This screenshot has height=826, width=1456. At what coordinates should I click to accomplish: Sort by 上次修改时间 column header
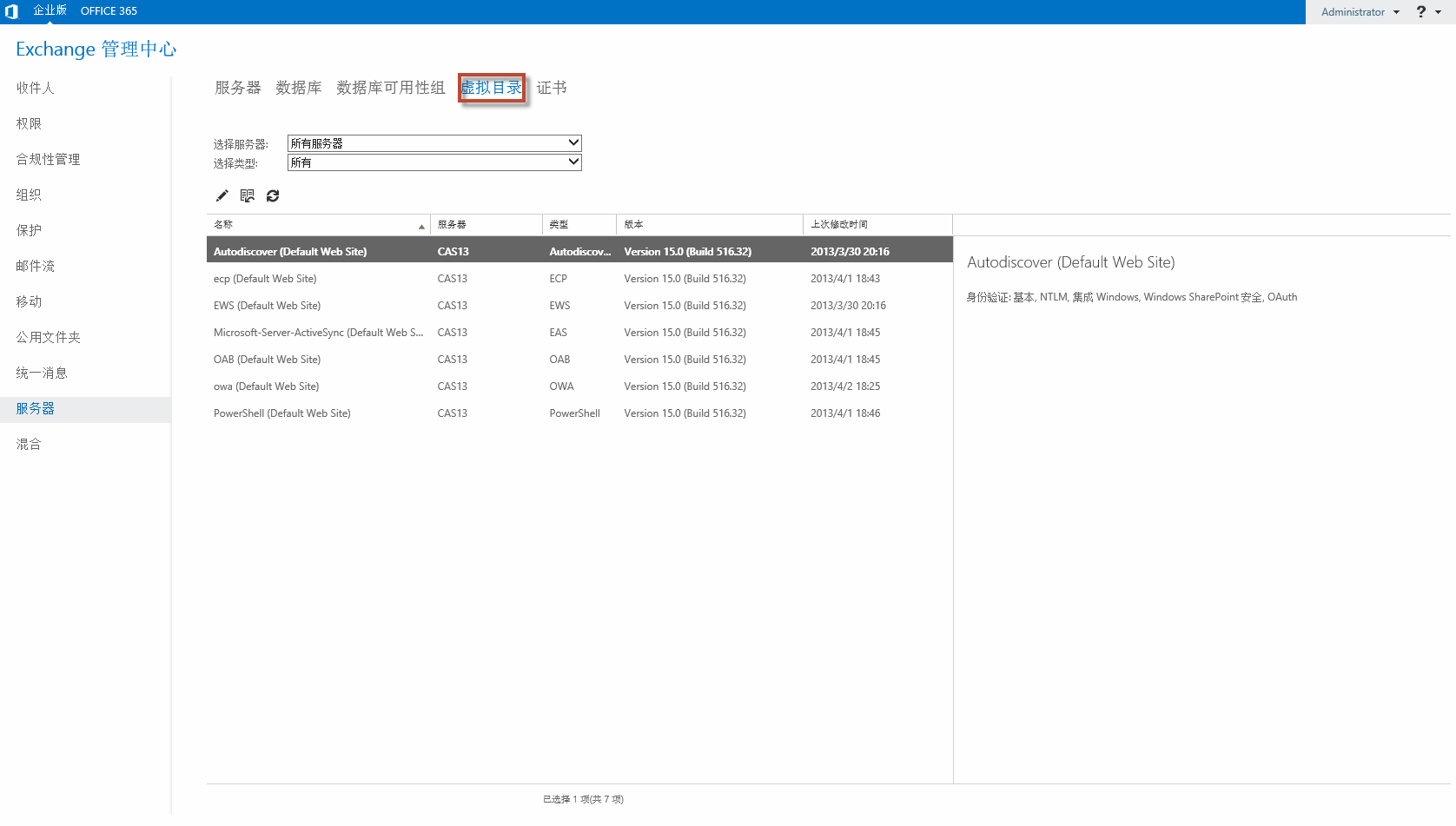pos(839,225)
